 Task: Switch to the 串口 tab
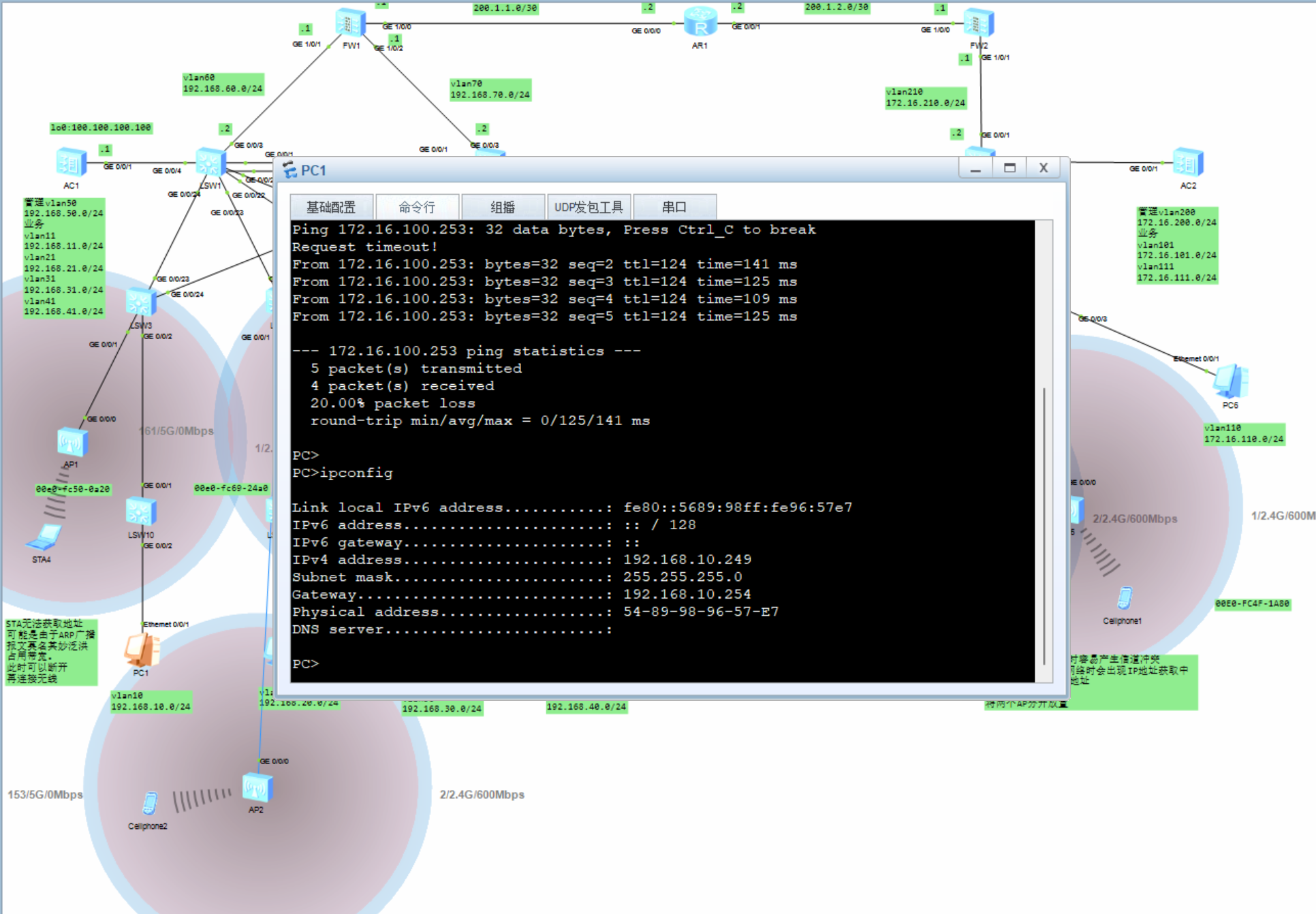[674, 207]
